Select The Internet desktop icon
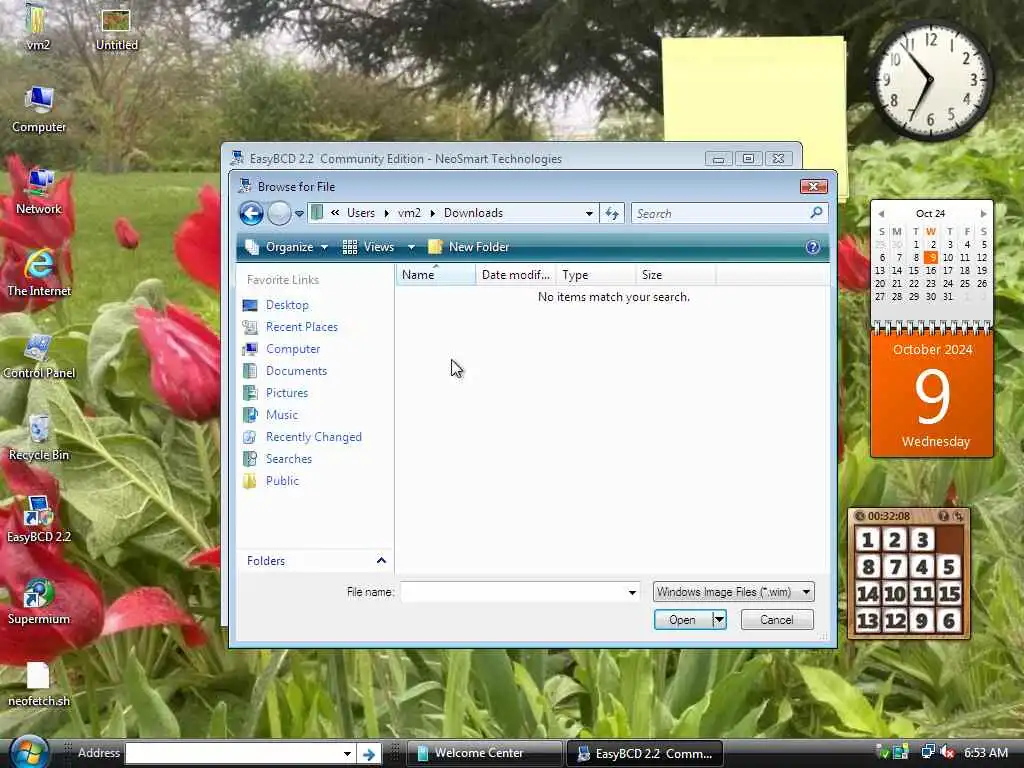 (x=39, y=274)
